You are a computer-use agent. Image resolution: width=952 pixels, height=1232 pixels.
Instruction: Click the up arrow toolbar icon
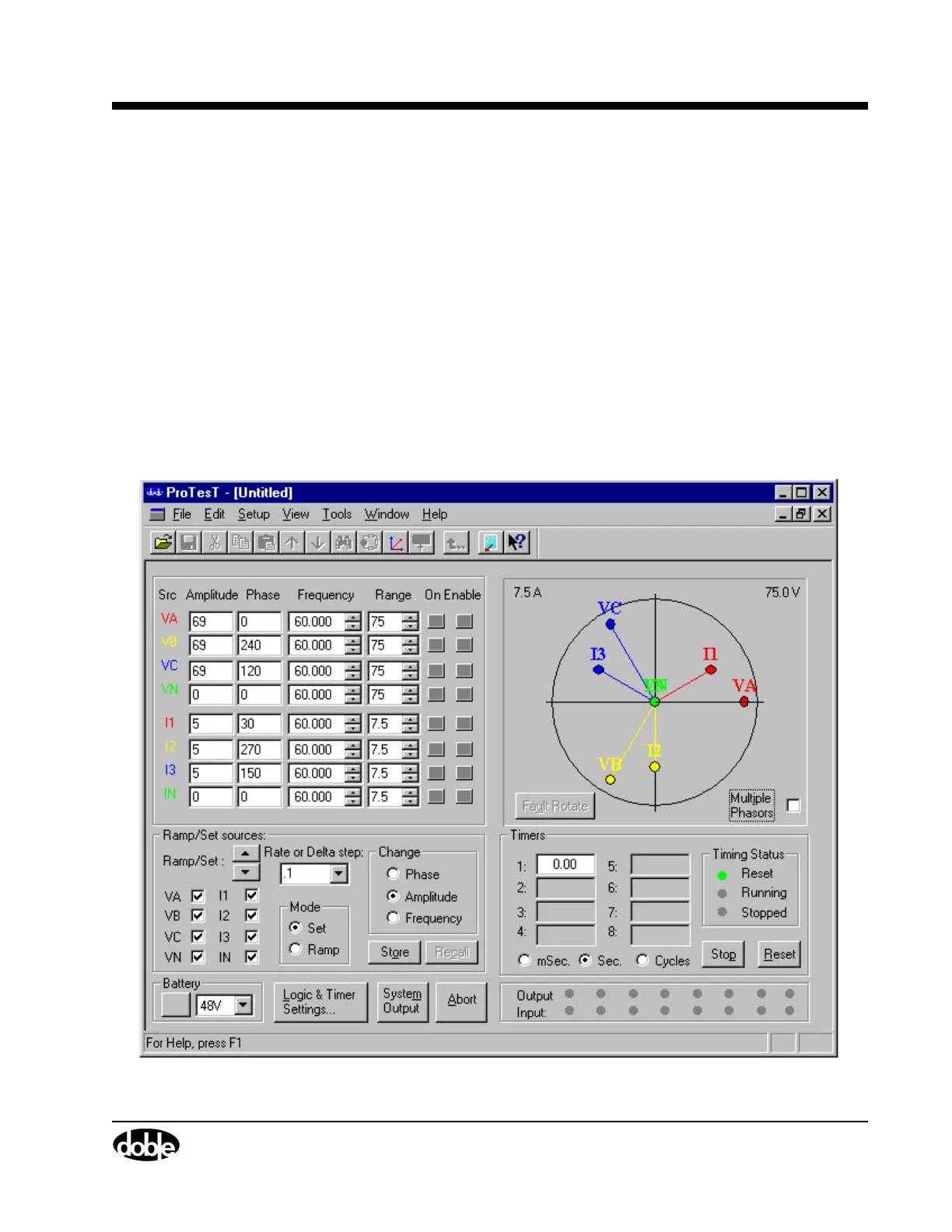(x=292, y=542)
